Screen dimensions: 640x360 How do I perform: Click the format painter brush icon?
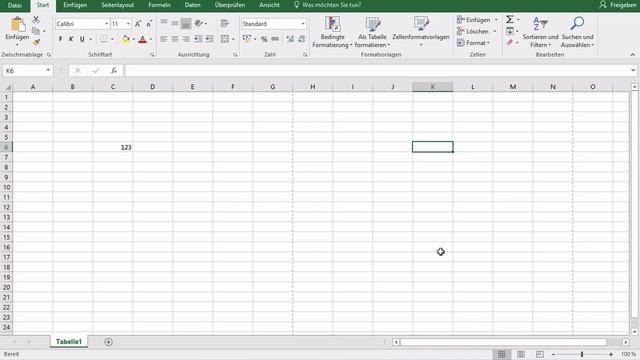tap(36, 42)
